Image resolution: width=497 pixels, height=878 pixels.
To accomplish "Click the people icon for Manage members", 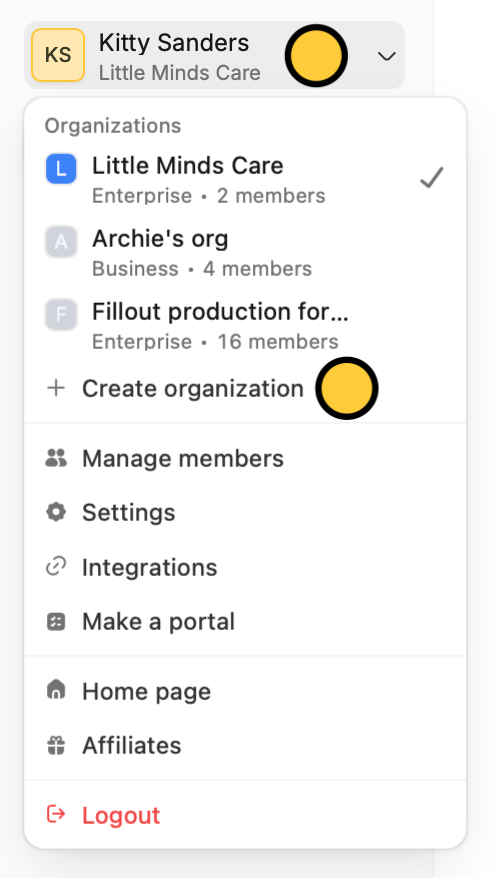I will pos(56,459).
